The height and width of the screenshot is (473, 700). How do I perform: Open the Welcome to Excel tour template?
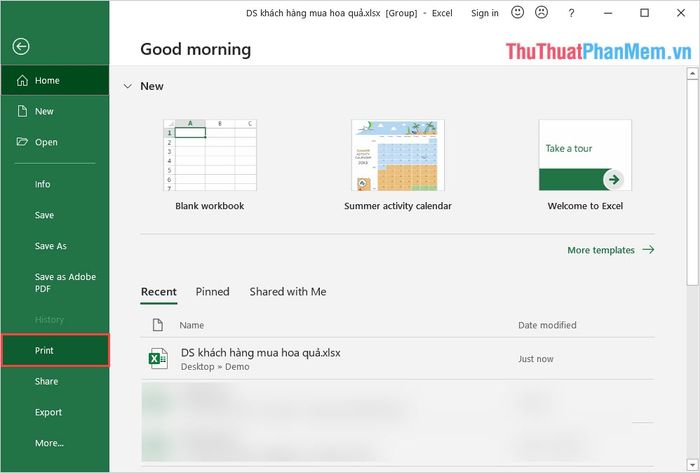point(585,155)
